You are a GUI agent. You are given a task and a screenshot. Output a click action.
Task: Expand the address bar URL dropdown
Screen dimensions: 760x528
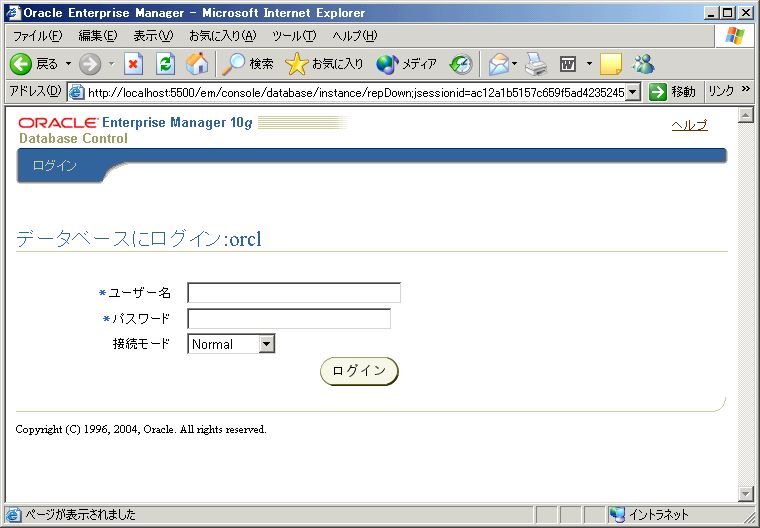[633, 92]
